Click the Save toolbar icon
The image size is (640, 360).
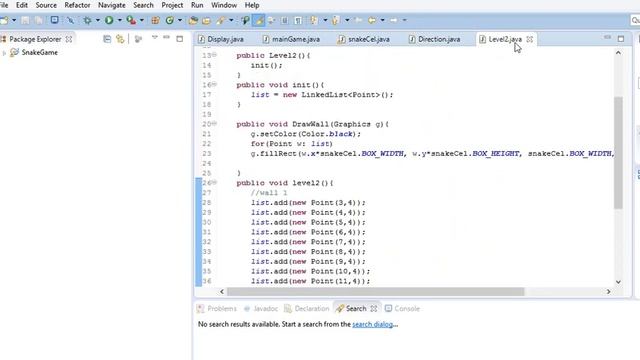[25, 20]
